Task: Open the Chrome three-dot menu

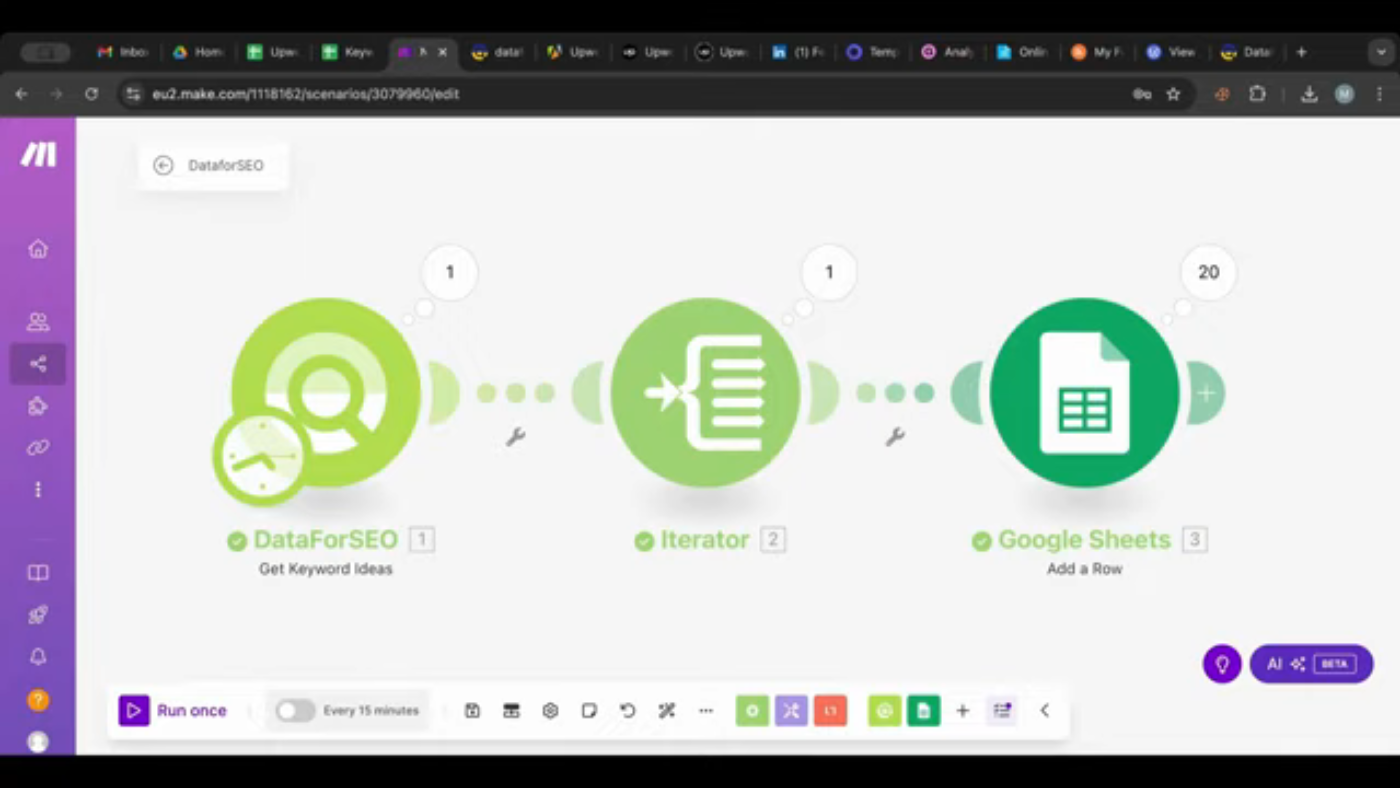Action: [x=1379, y=94]
